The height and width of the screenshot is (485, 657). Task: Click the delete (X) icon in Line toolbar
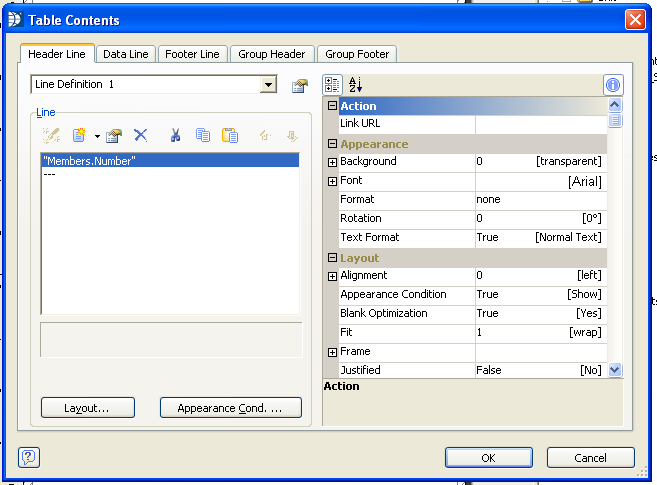[141, 135]
